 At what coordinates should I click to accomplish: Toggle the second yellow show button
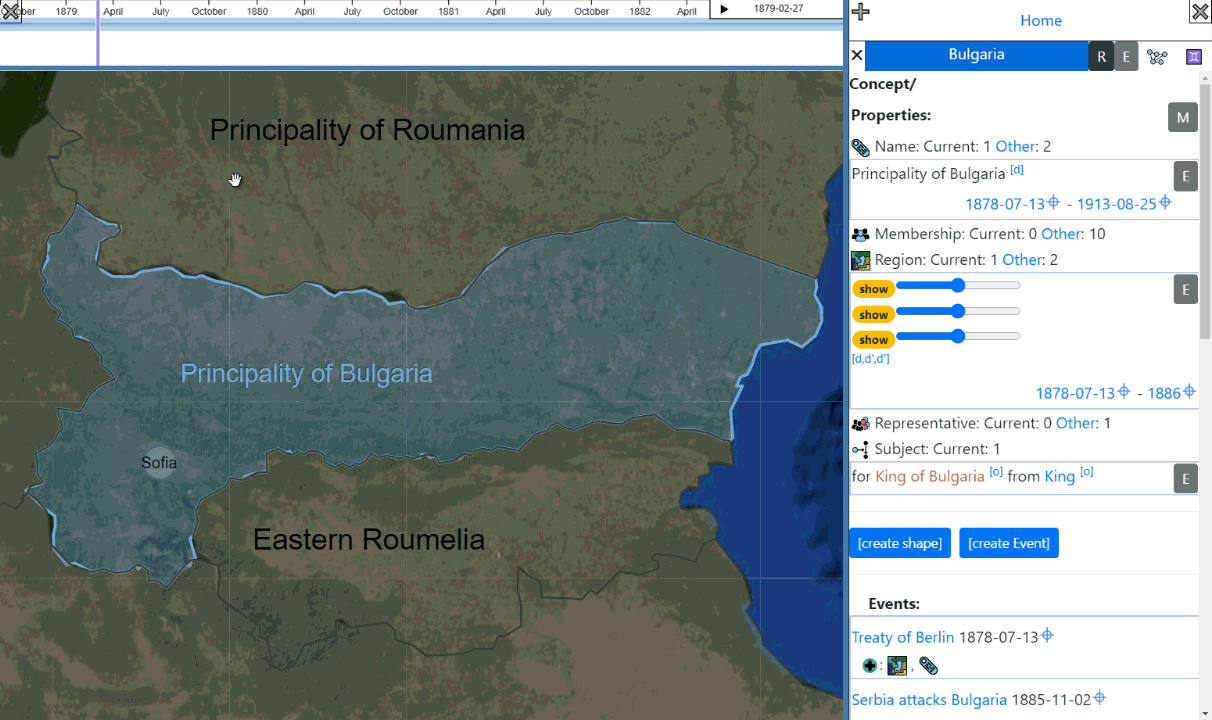click(x=873, y=314)
